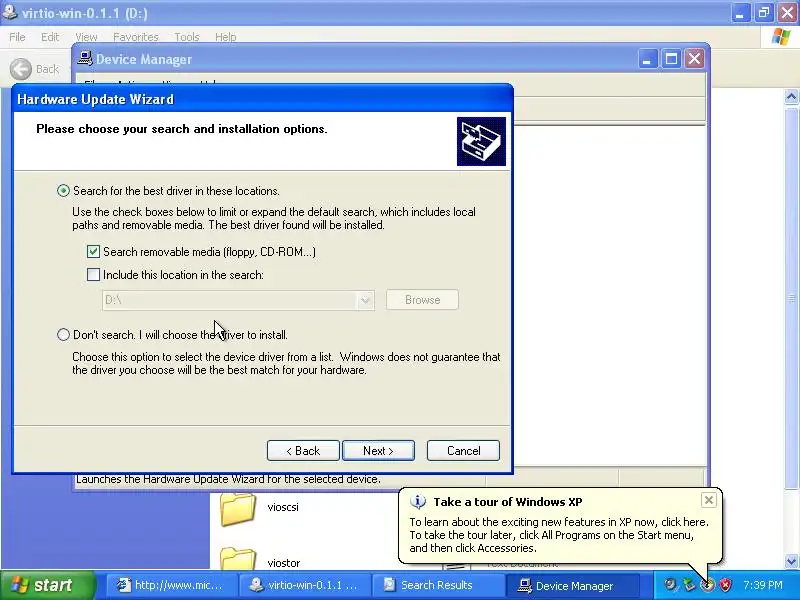Image resolution: width=800 pixels, height=600 pixels.
Task: Open the File menu in Explorer window
Action: point(17,37)
